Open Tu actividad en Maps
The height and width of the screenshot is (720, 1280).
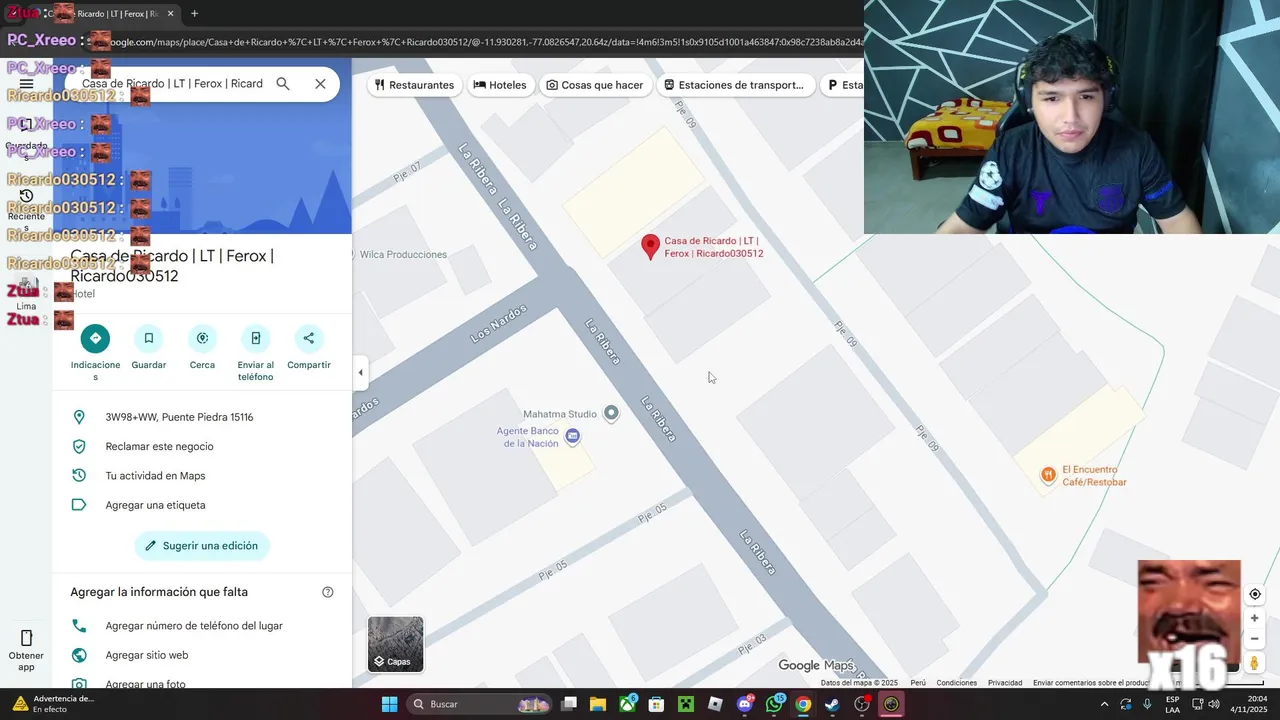coord(156,476)
